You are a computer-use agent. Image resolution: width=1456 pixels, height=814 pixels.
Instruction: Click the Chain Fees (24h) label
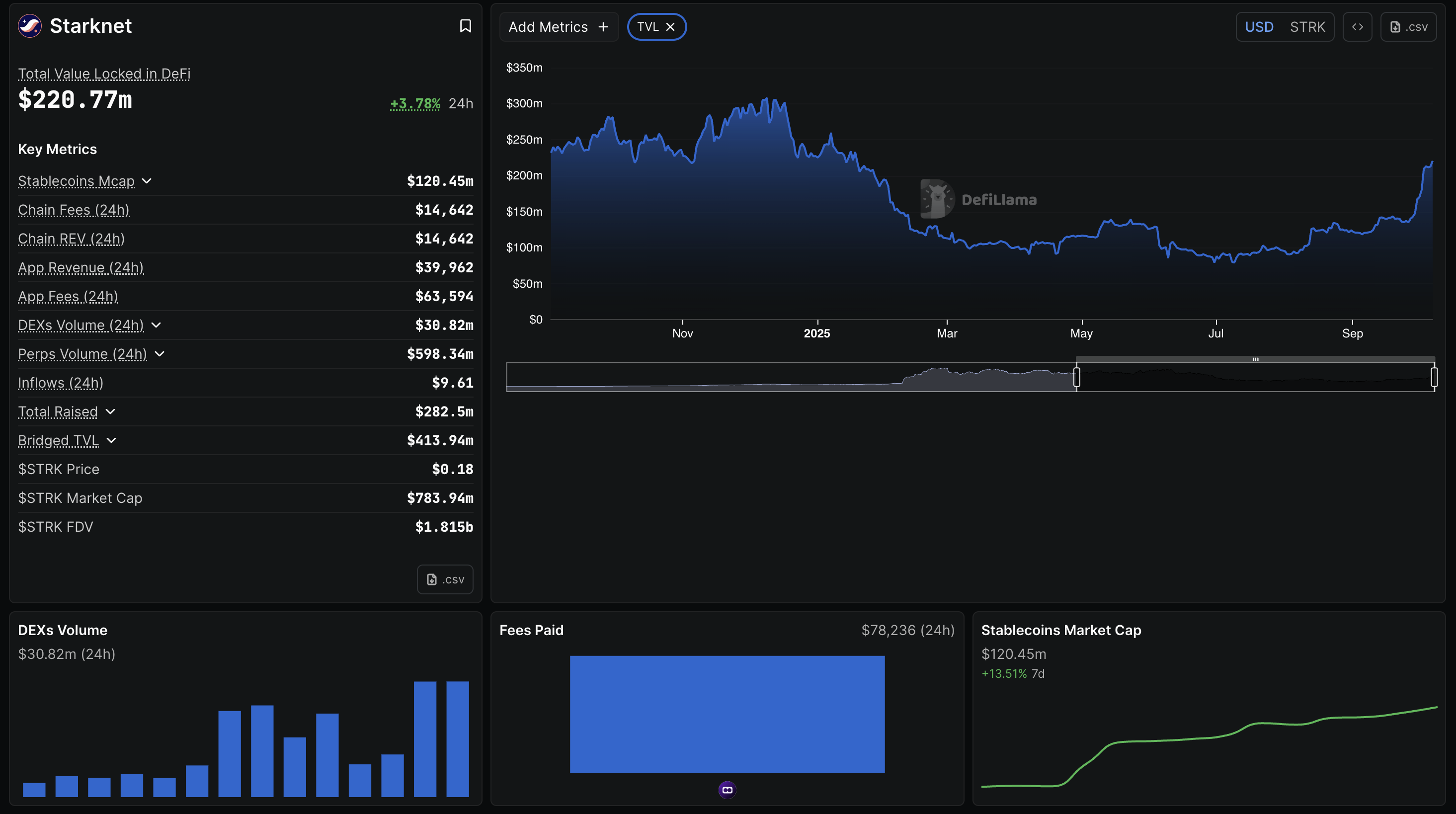(74, 210)
